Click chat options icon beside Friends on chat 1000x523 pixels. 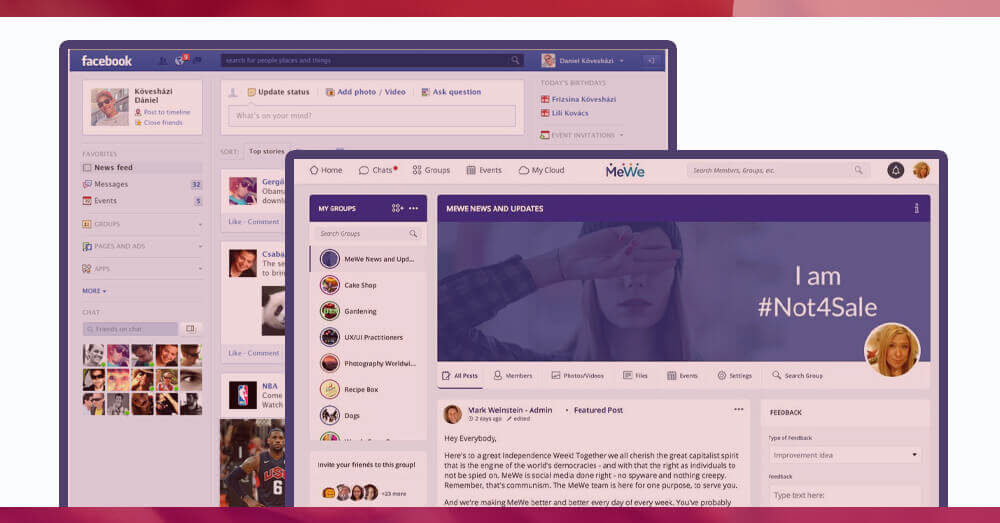[x=190, y=328]
